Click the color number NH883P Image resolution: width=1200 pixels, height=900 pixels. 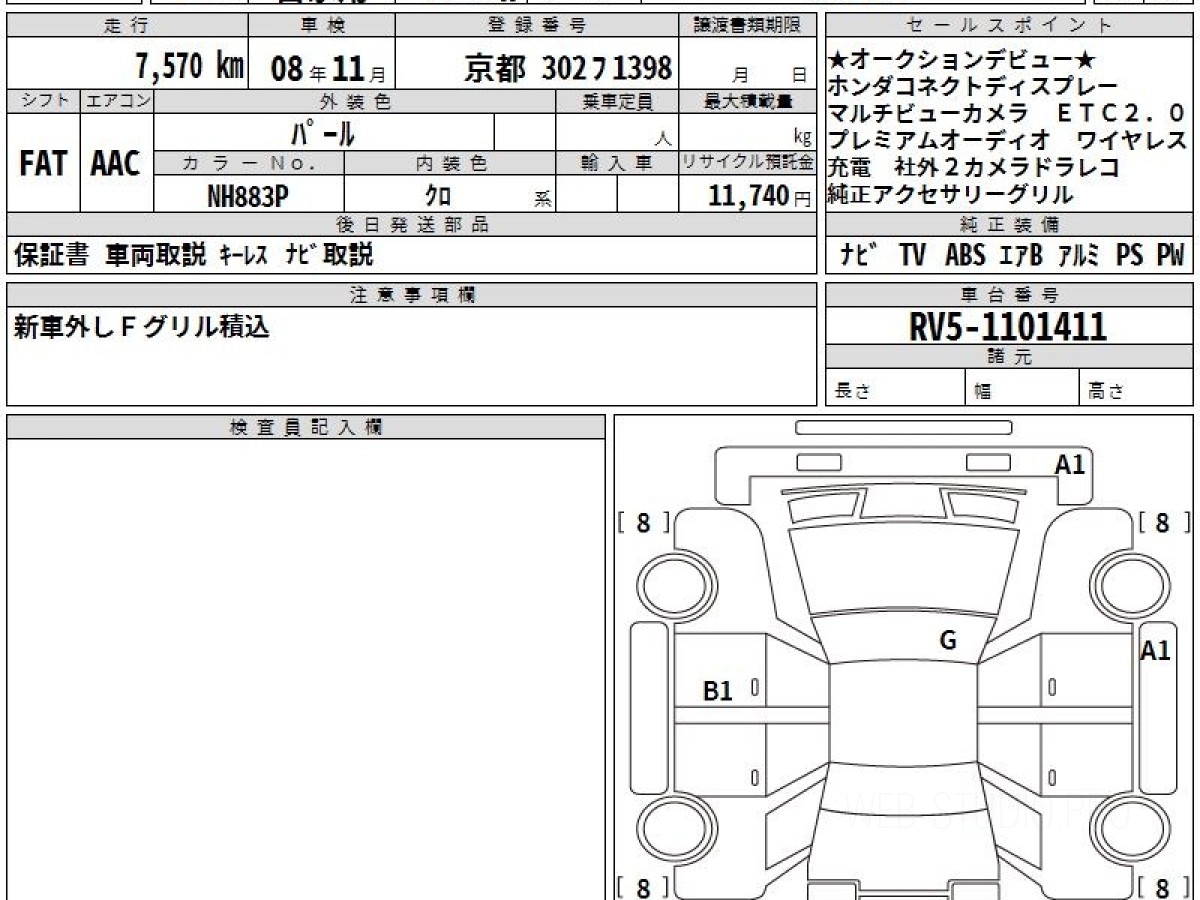click(x=248, y=197)
